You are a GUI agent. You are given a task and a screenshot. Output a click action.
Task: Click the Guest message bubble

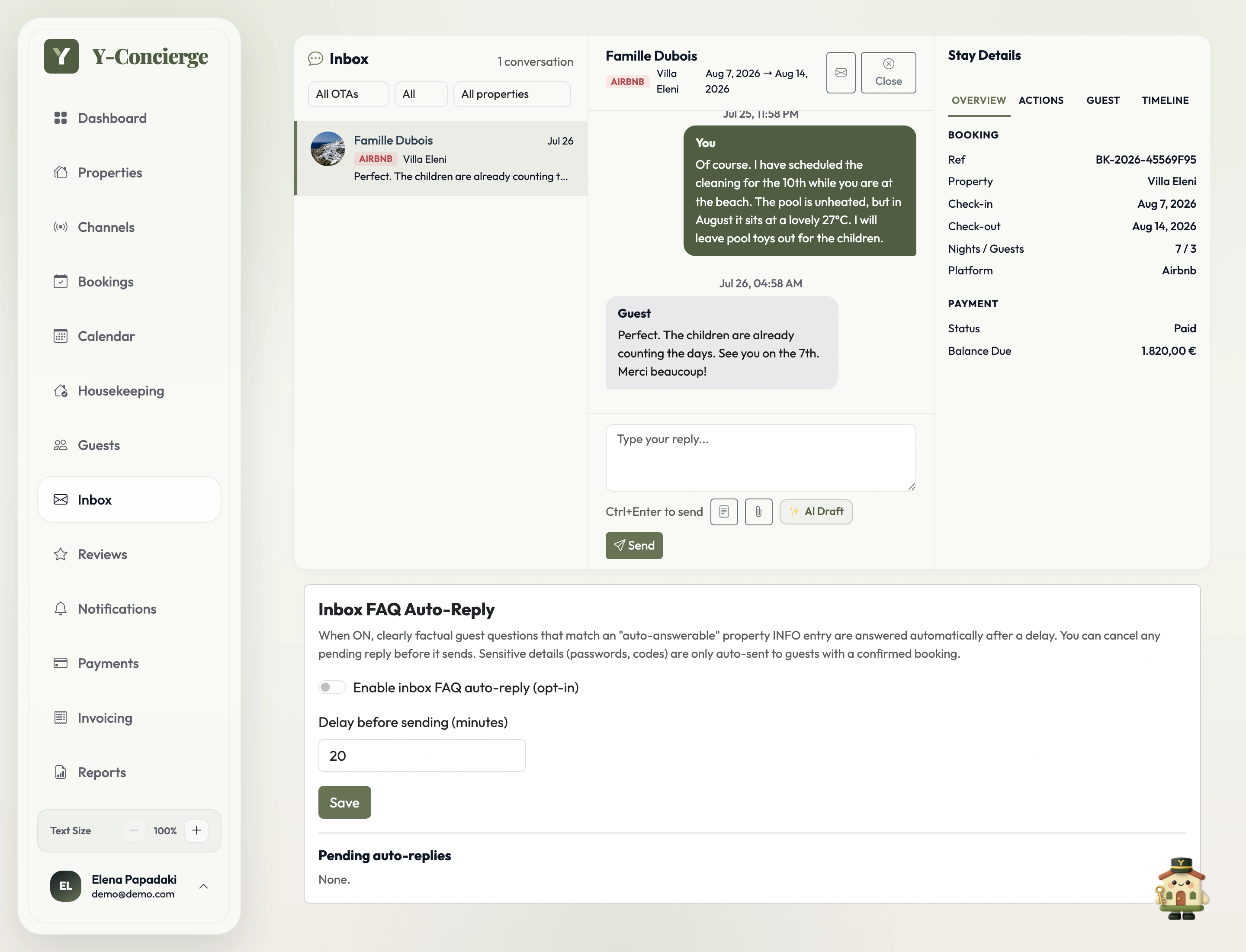tap(721, 342)
